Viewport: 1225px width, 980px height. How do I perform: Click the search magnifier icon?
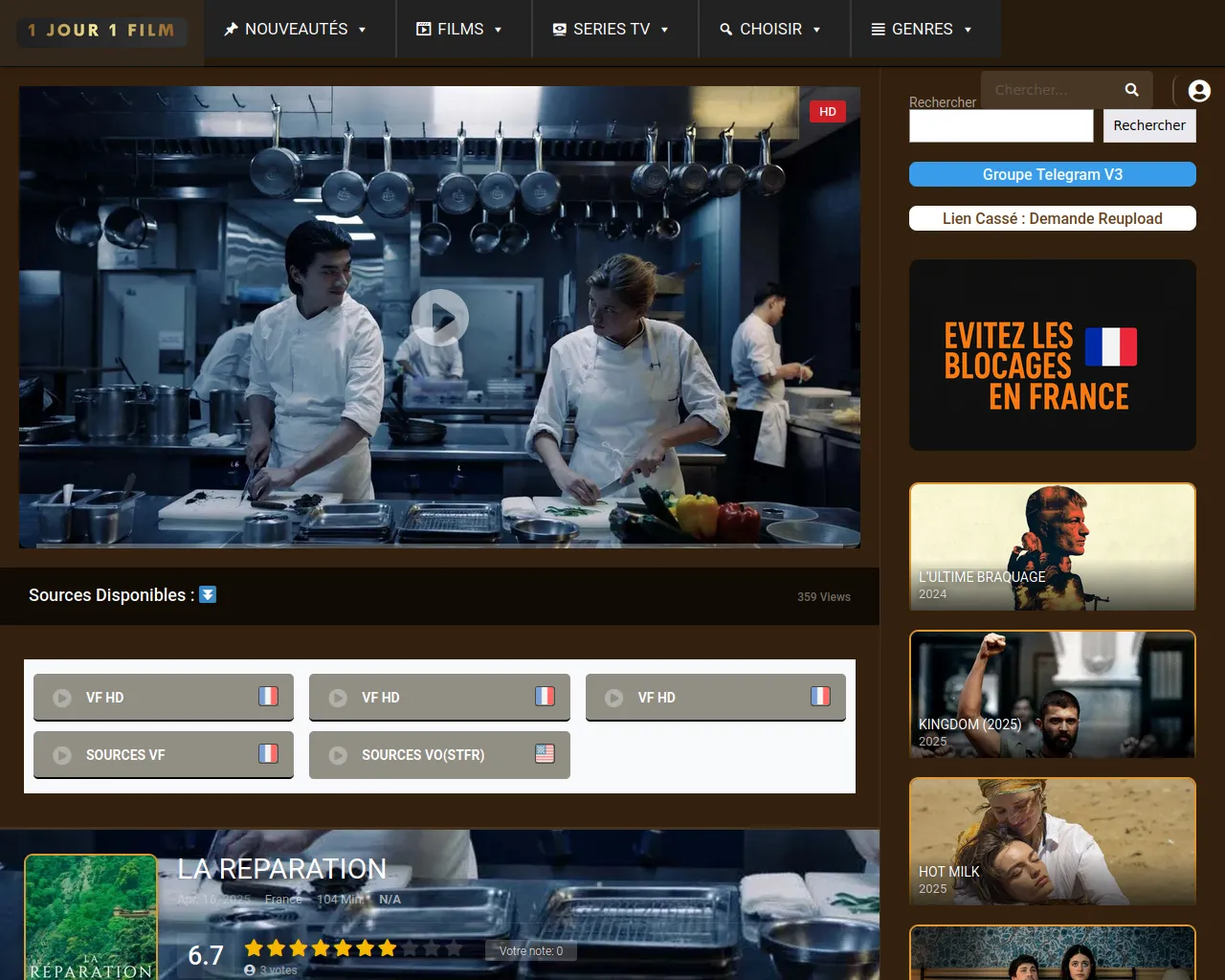(1131, 90)
